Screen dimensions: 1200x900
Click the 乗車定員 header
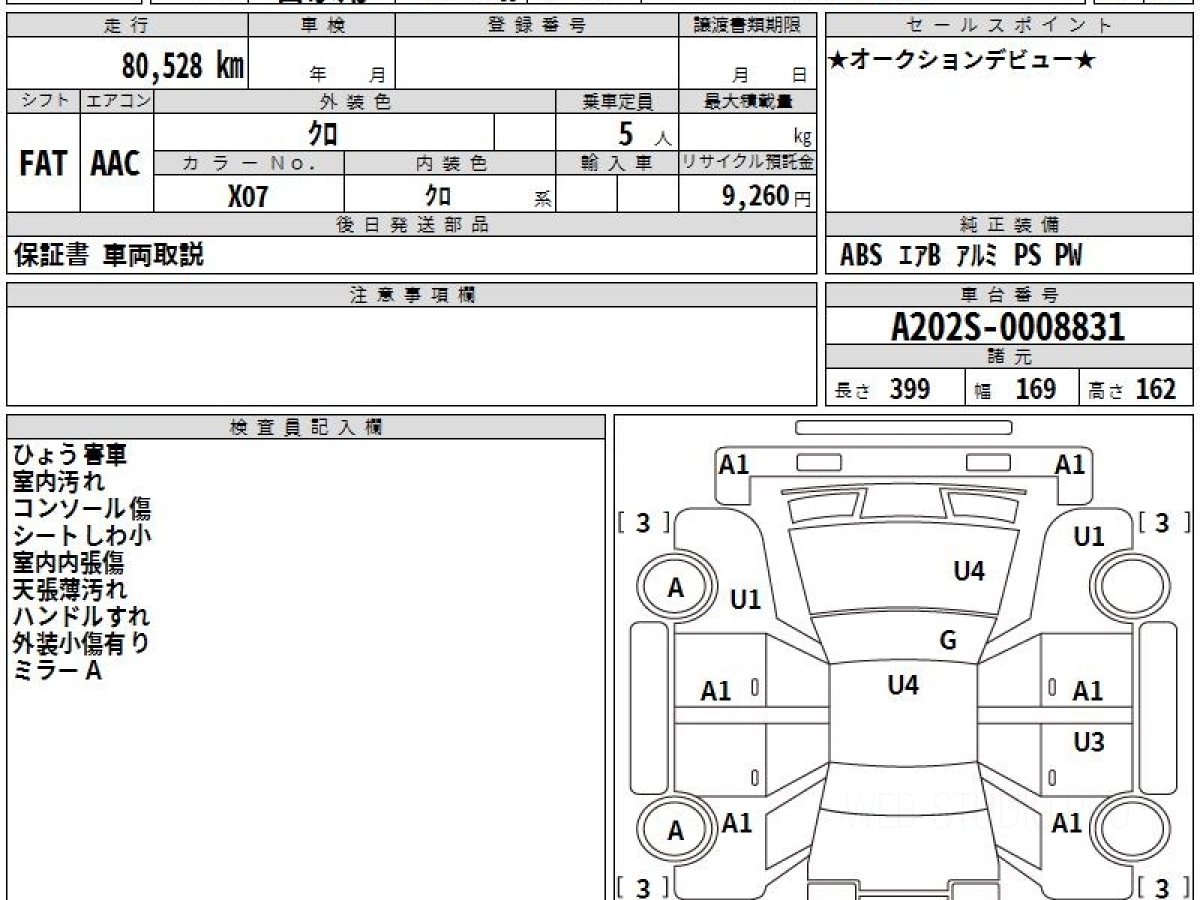point(617,101)
